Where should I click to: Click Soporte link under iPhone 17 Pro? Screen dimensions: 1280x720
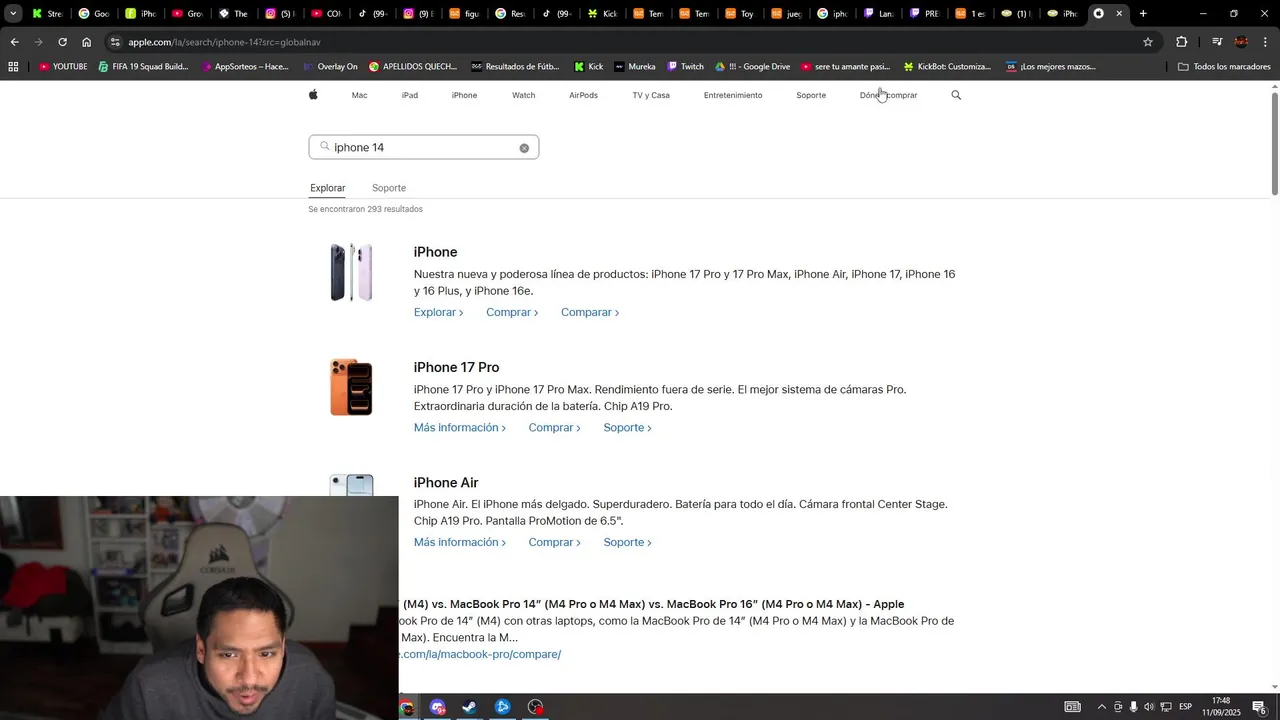(628, 427)
